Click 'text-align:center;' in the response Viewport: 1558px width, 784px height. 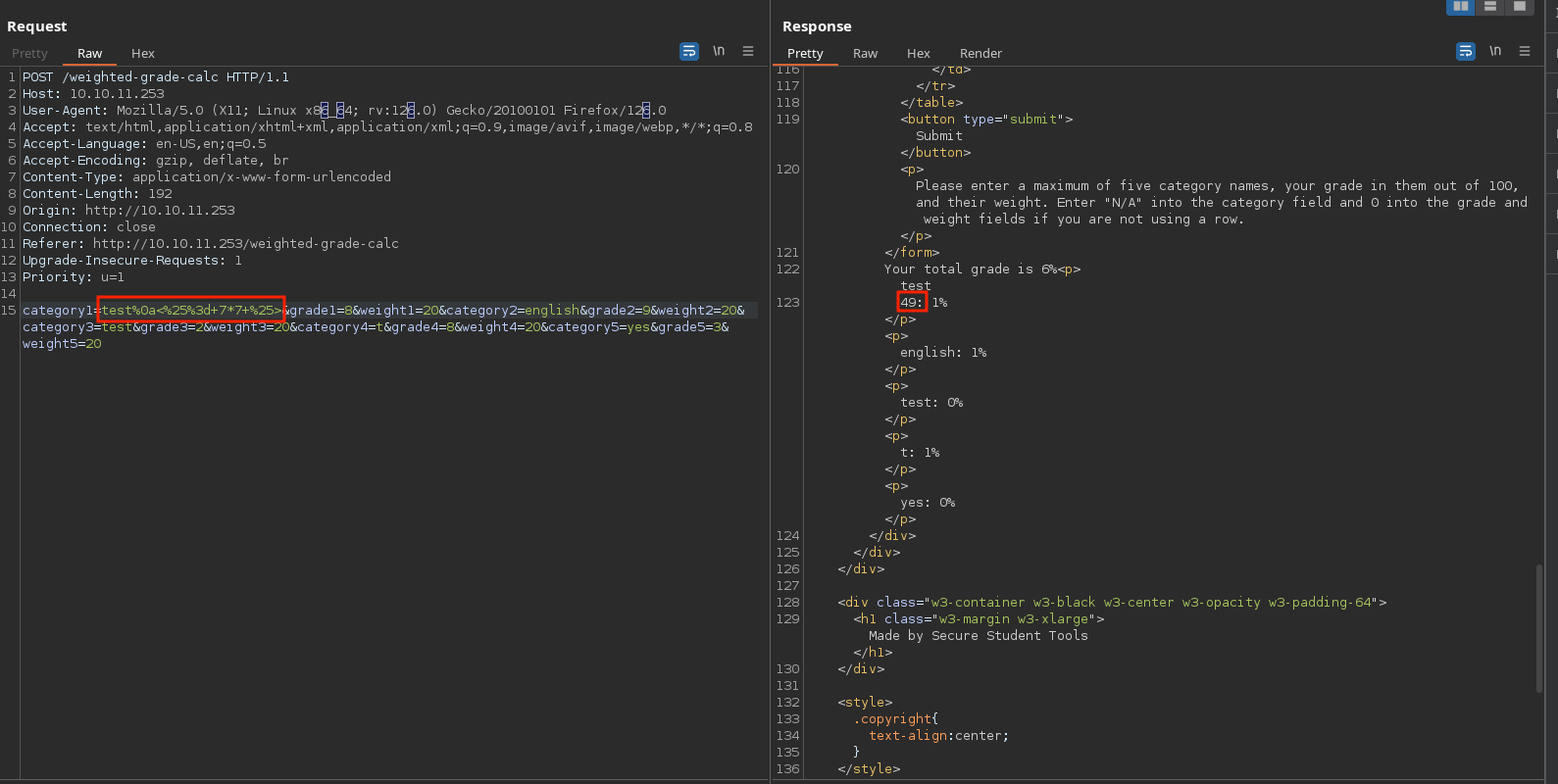pyautogui.click(x=938, y=735)
